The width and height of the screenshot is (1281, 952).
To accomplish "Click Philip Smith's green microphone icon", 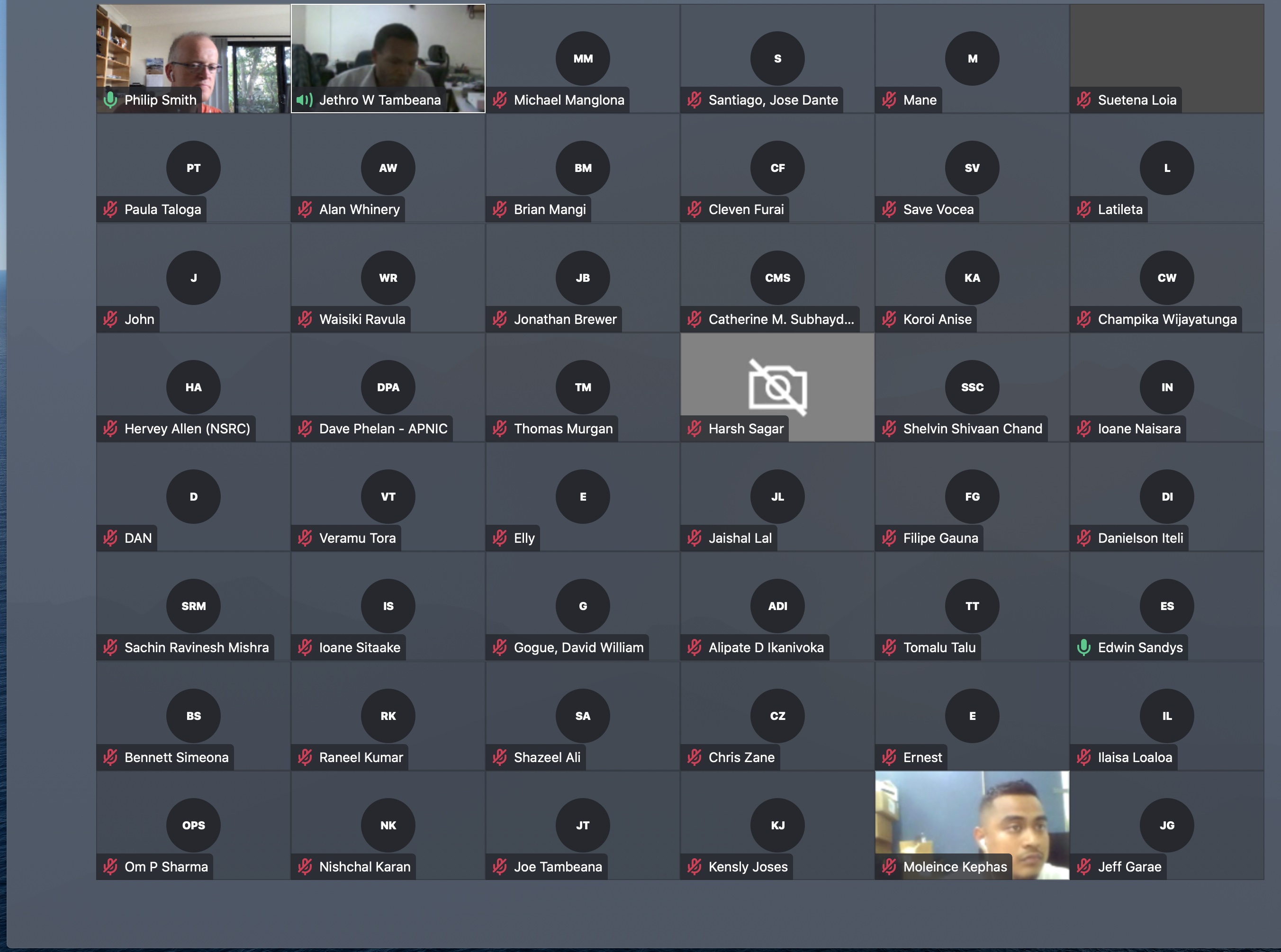I will click(110, 99).
